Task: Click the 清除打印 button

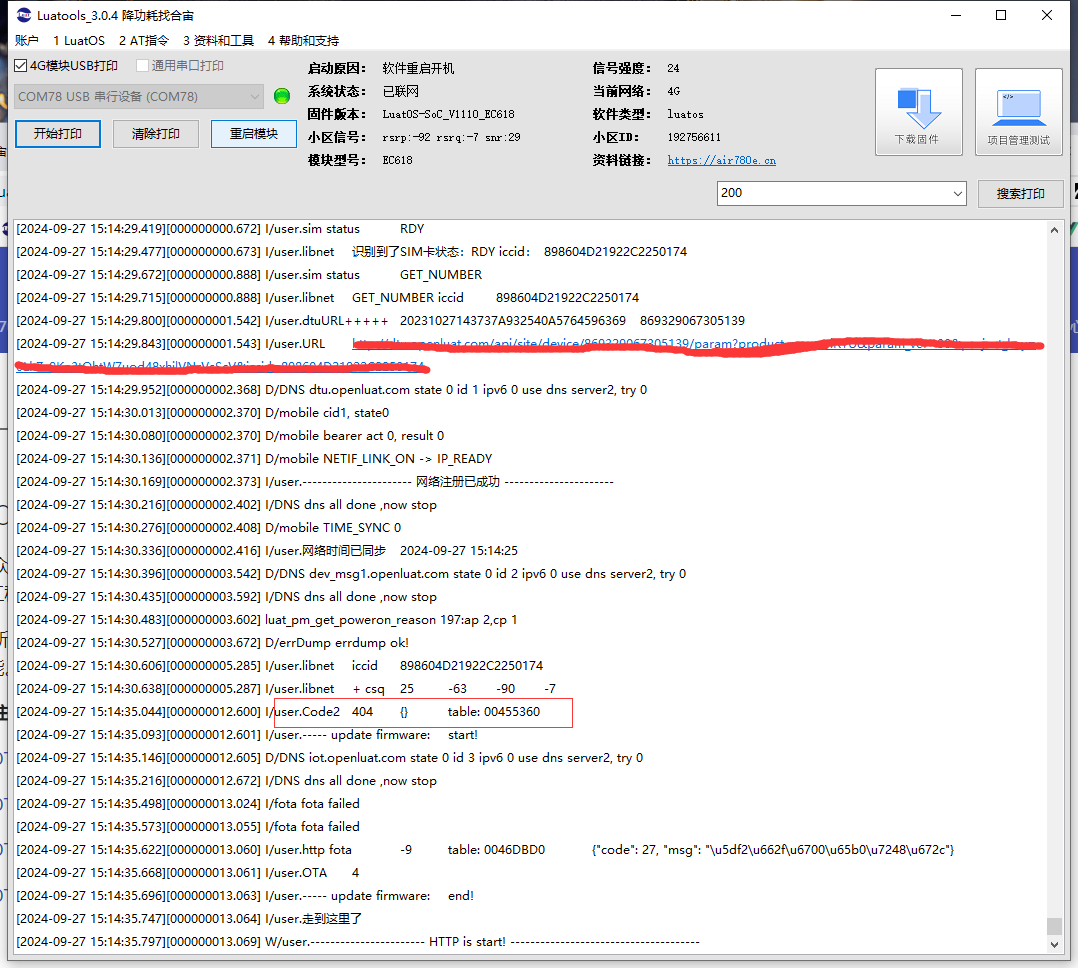Action: (x=156, y=133)
